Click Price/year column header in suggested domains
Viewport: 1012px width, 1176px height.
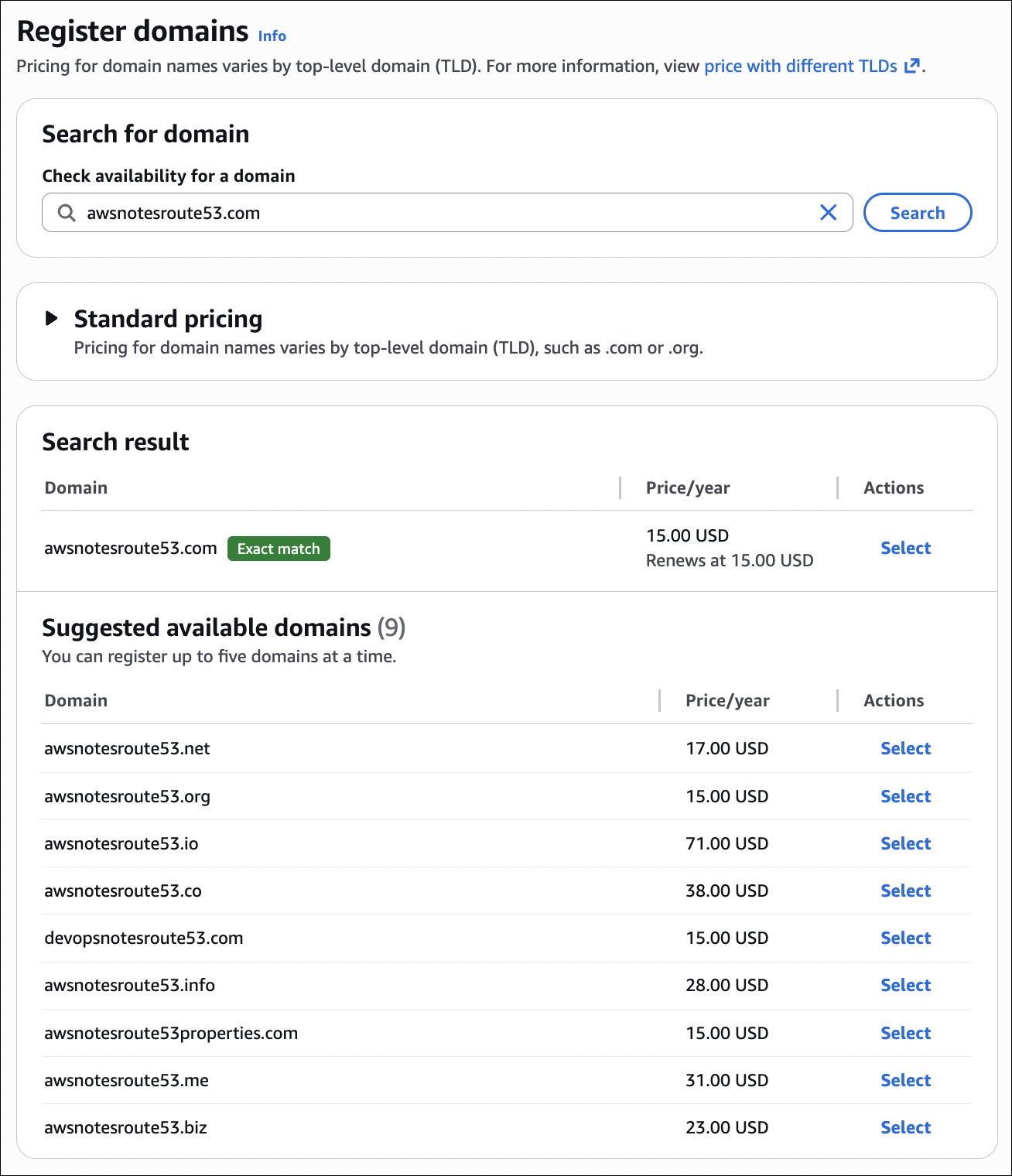(x=727, y=701)
